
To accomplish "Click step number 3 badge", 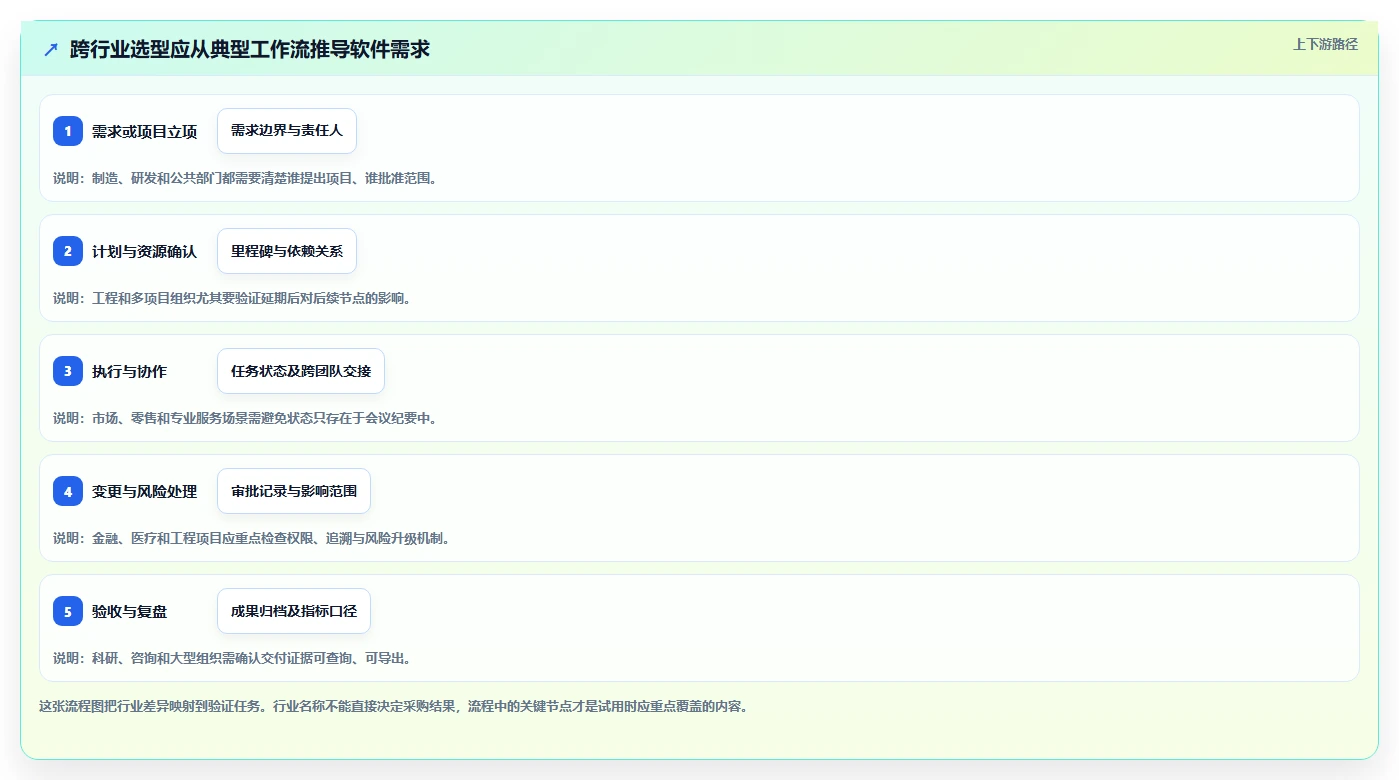I will (68, 371).
